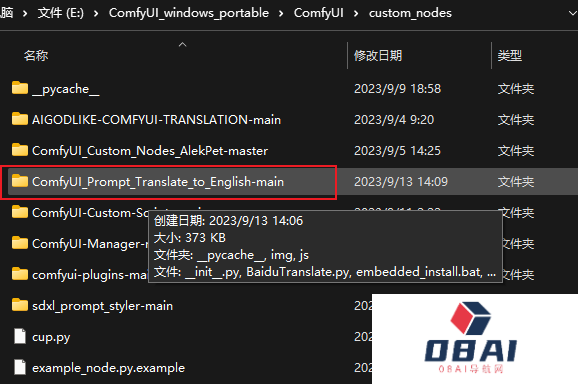Sort by 修改日期 column header
578x384 pixels.
378,56
